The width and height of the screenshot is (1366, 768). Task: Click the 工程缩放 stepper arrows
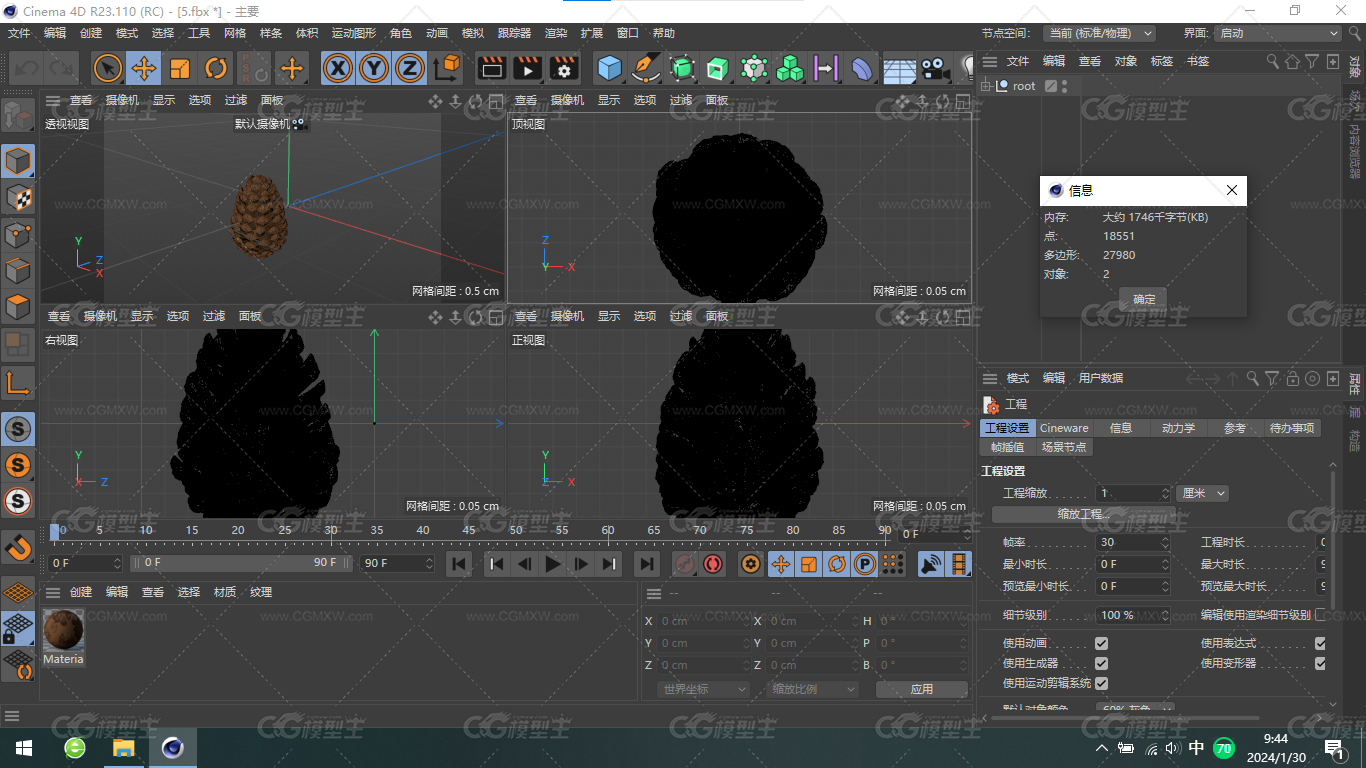(x=1165, y=493)
